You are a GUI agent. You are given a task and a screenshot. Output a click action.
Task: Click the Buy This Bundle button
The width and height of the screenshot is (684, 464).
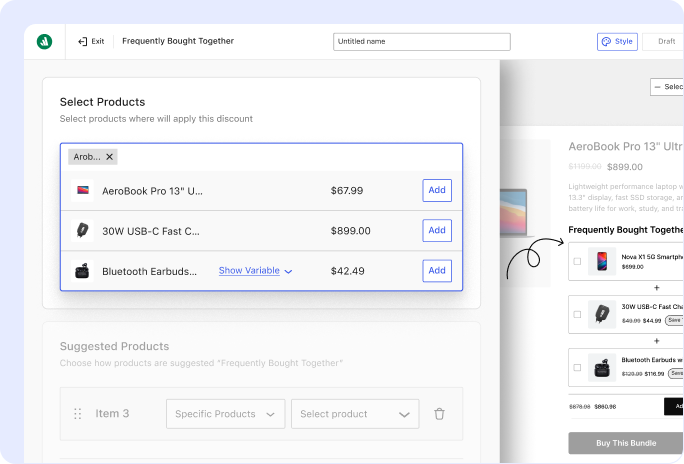click(626, 443)
